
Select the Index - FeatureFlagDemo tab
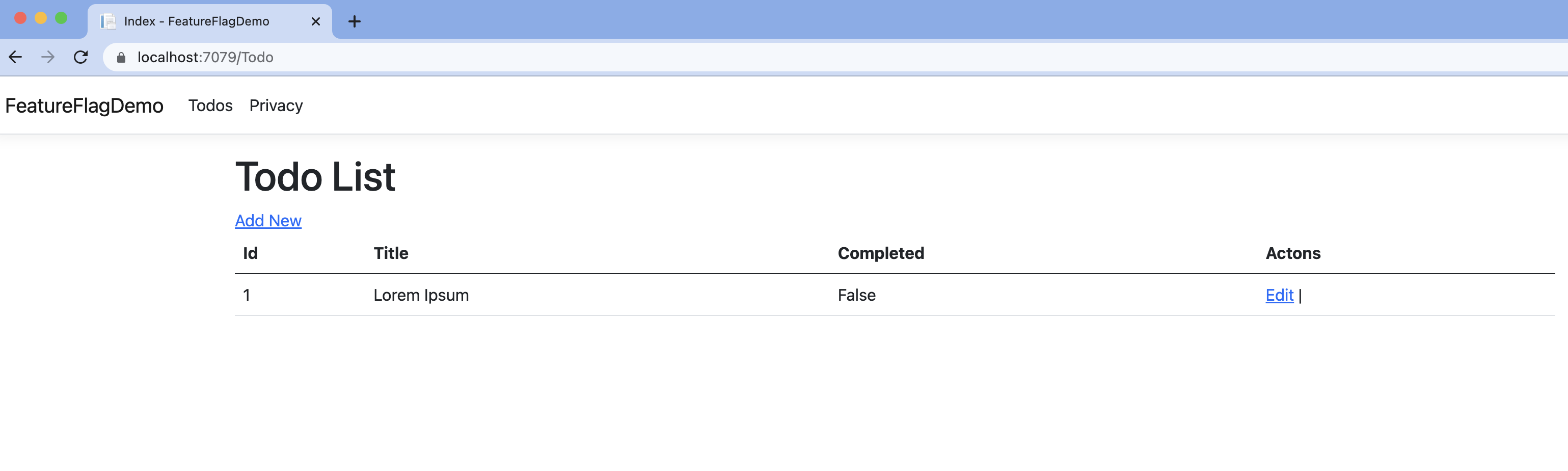point(197,22)
